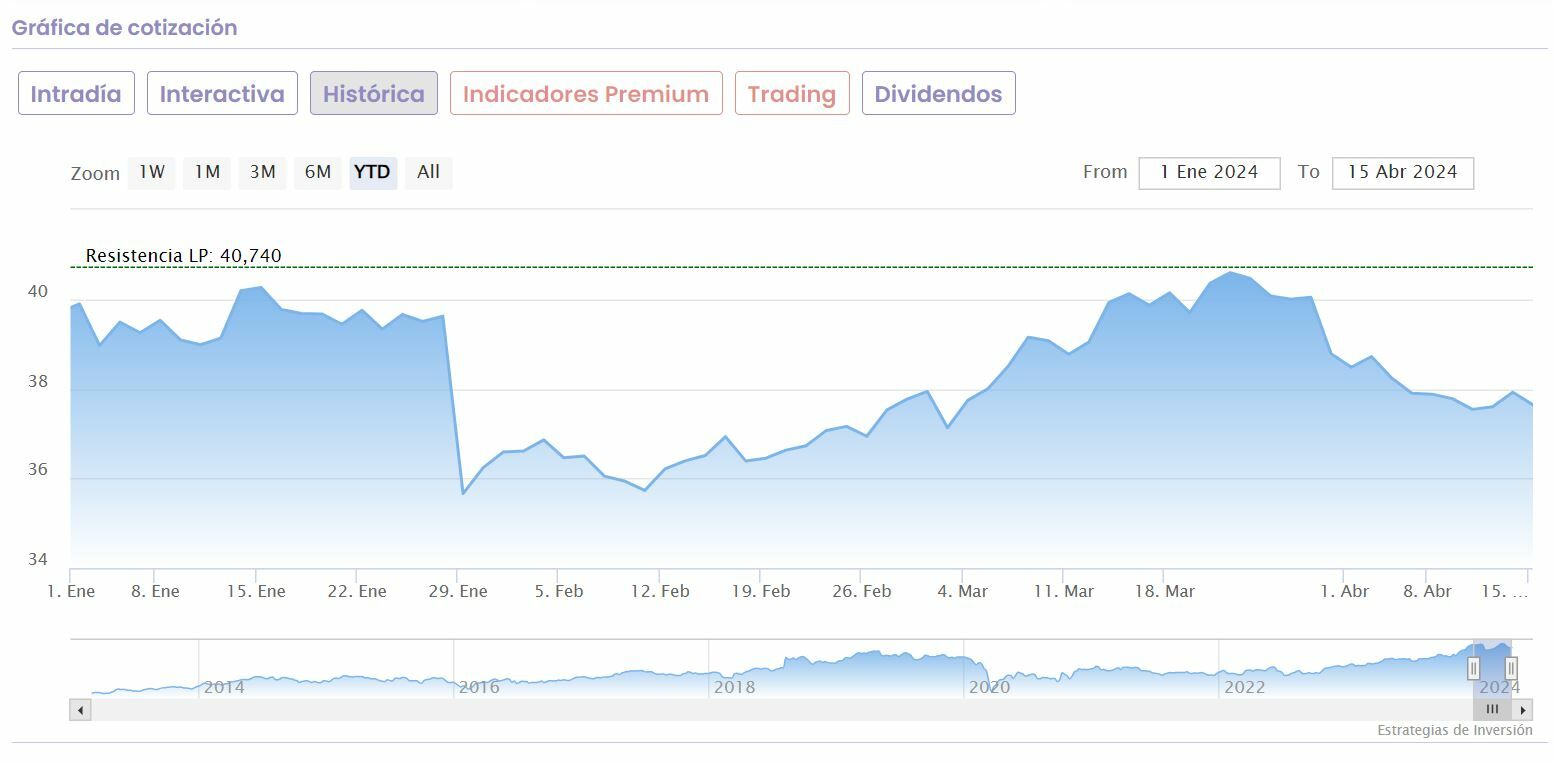Choose the 6M zoom option
1554x763 pixels.
[318, 173]
